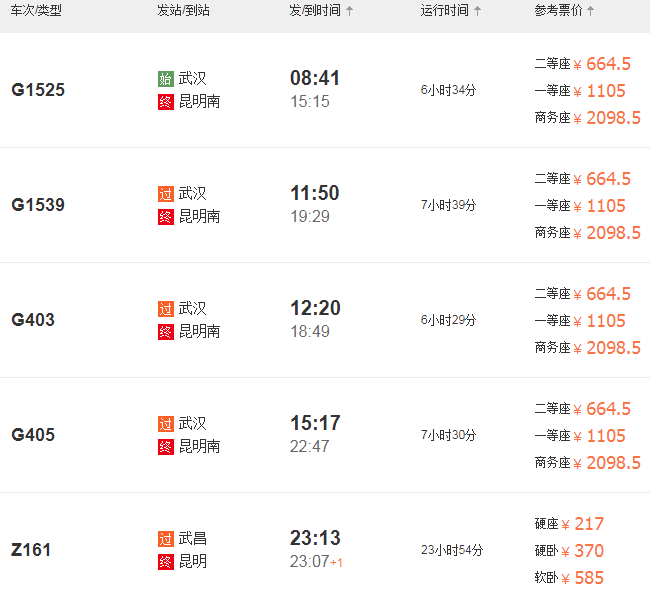The width and height of the screenshot is (650, 596).
Task: Sort trains by 运行时间 duration
Action: click(x=478, y=11)
